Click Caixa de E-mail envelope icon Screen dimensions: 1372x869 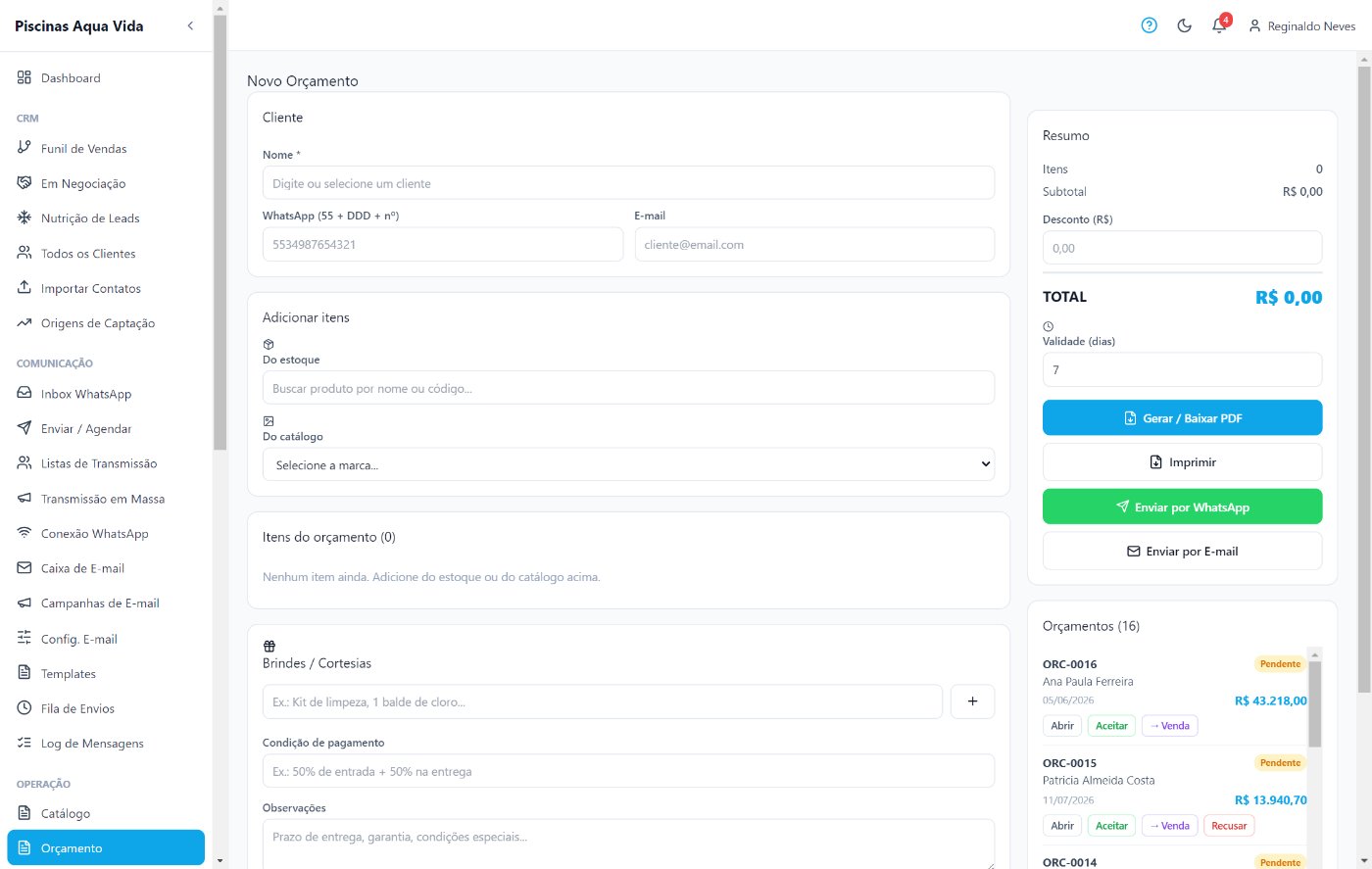[x=24, y=568]
